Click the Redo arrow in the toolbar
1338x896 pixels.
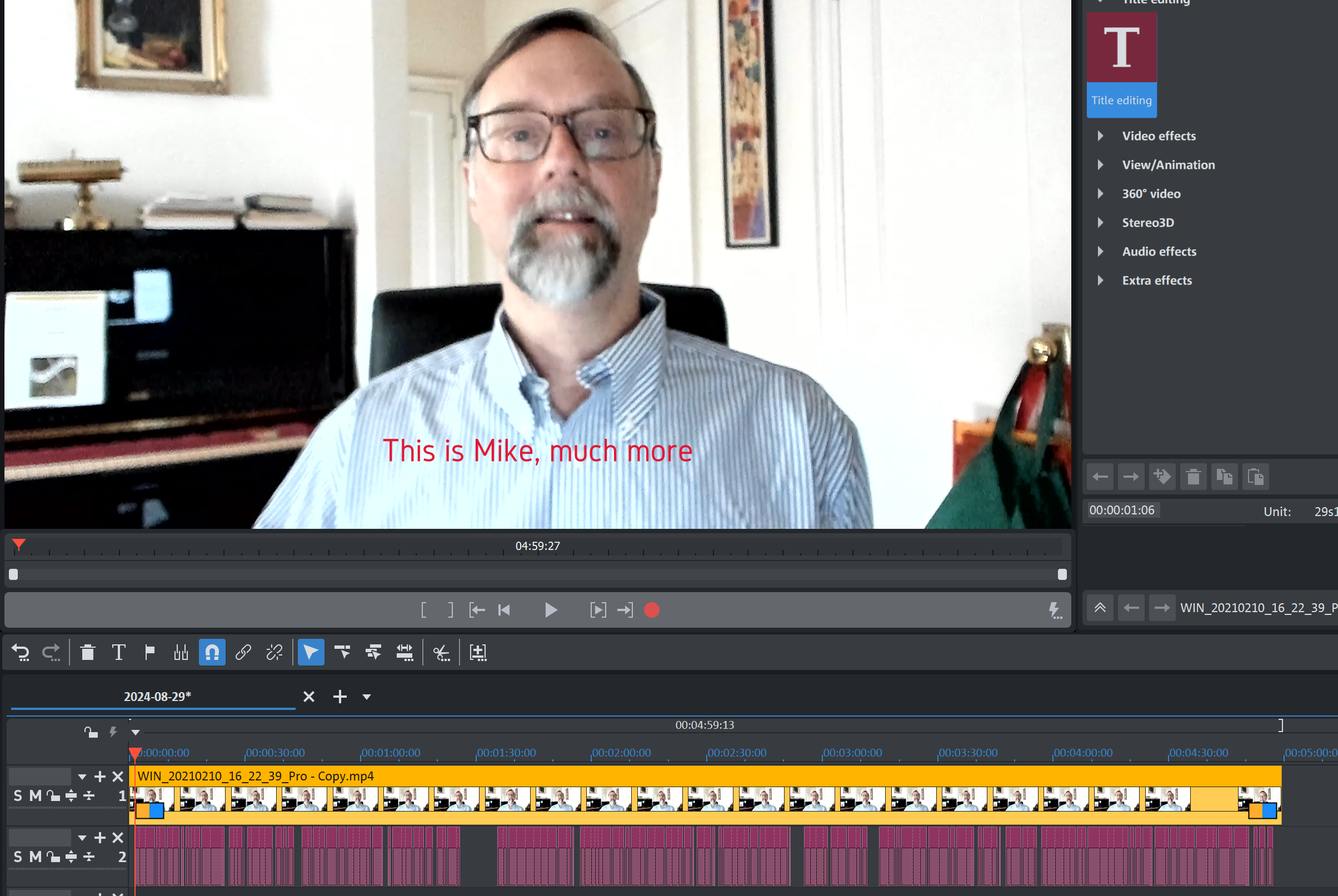pyautogui.click(x=52, y=652)
